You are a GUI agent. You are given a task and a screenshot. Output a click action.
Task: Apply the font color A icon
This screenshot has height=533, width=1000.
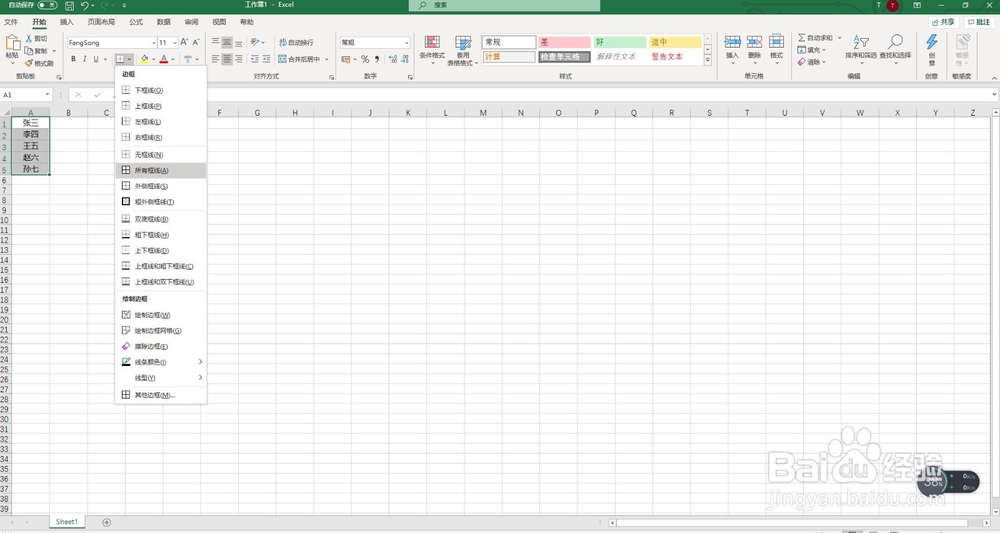click(x=164, y=59)
